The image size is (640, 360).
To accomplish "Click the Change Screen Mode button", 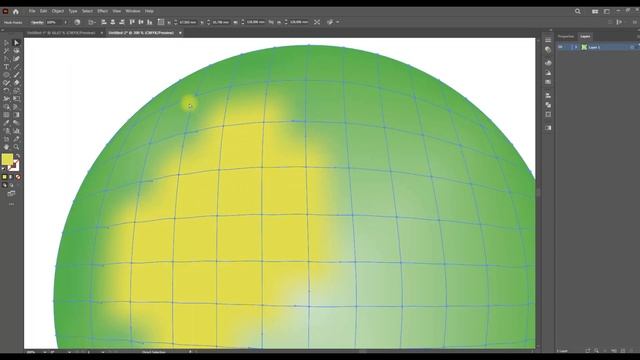I will [x=11, y=193].
